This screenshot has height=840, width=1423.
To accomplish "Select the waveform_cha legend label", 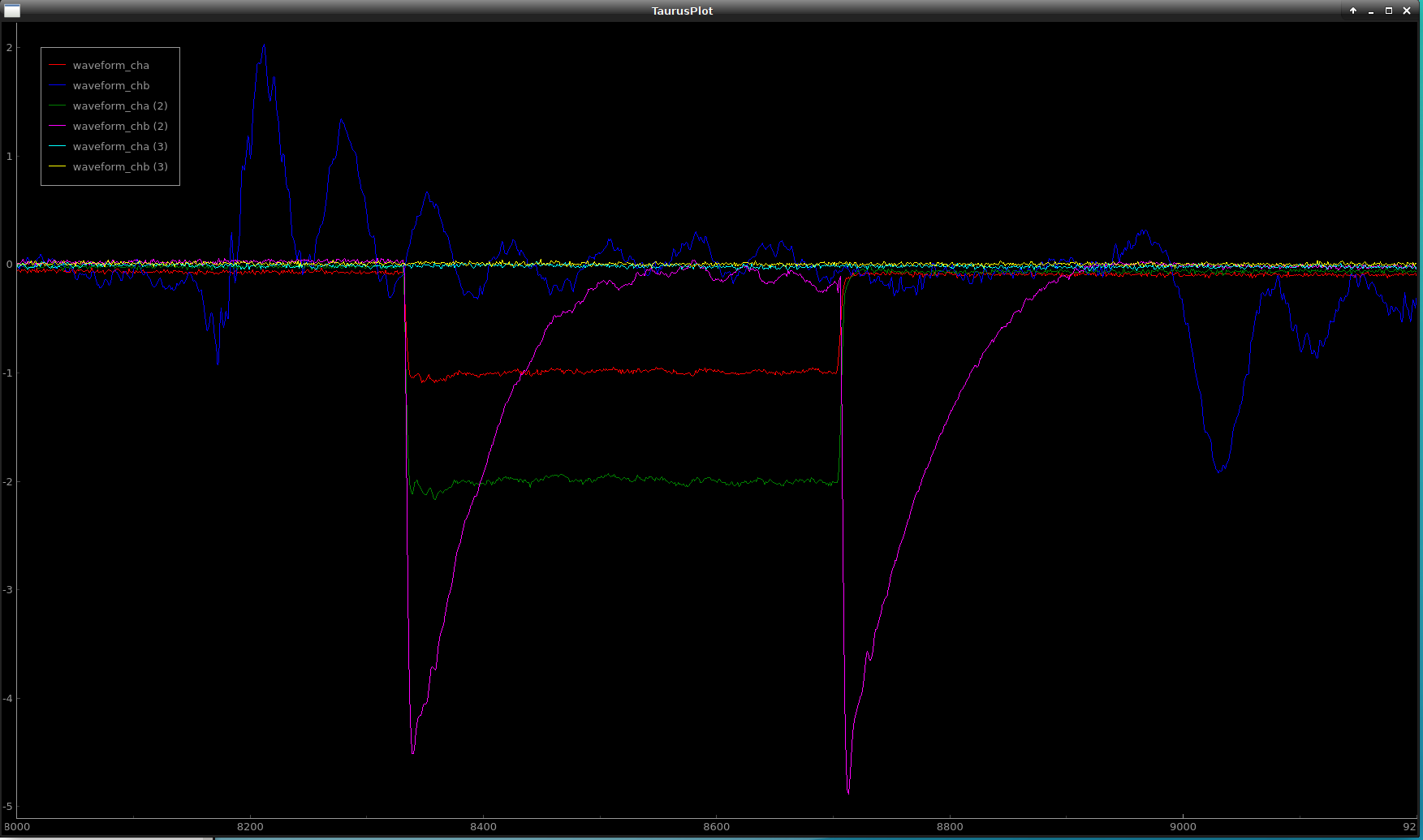I will pyautogui.click(x=111, y=65).
